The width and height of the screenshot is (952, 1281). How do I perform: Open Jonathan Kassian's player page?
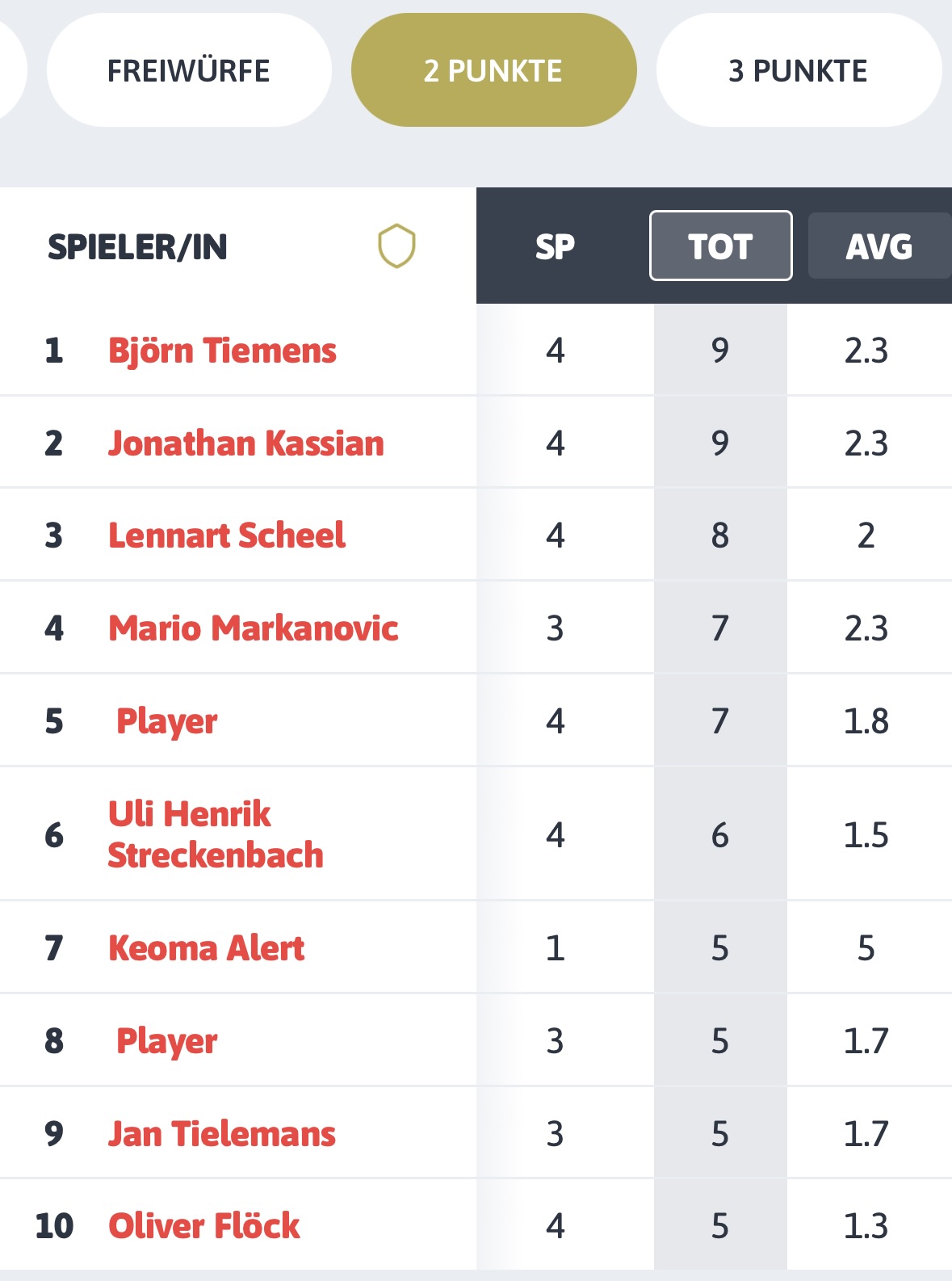pyautogui.click(x=246, y=443)
